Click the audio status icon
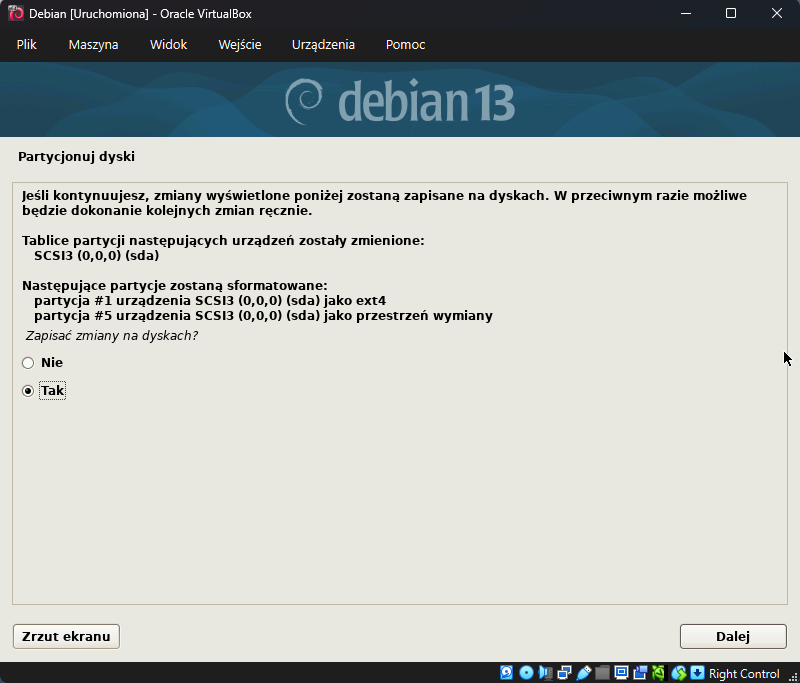Image resolution: width=800 pixels, height=683 pixels. click(x=545, y=673)
